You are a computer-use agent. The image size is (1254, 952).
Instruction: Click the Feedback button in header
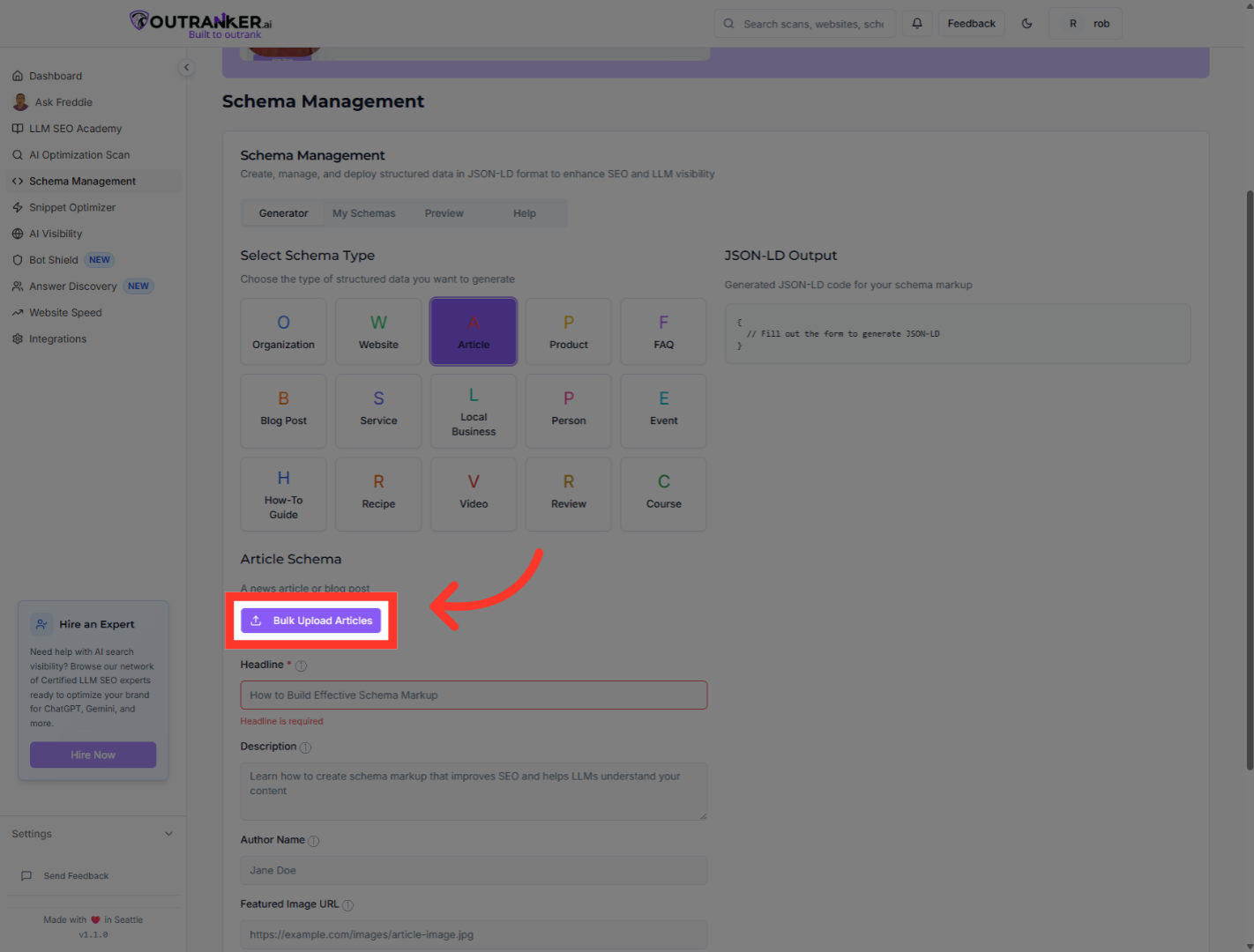(x=971, y=24)
